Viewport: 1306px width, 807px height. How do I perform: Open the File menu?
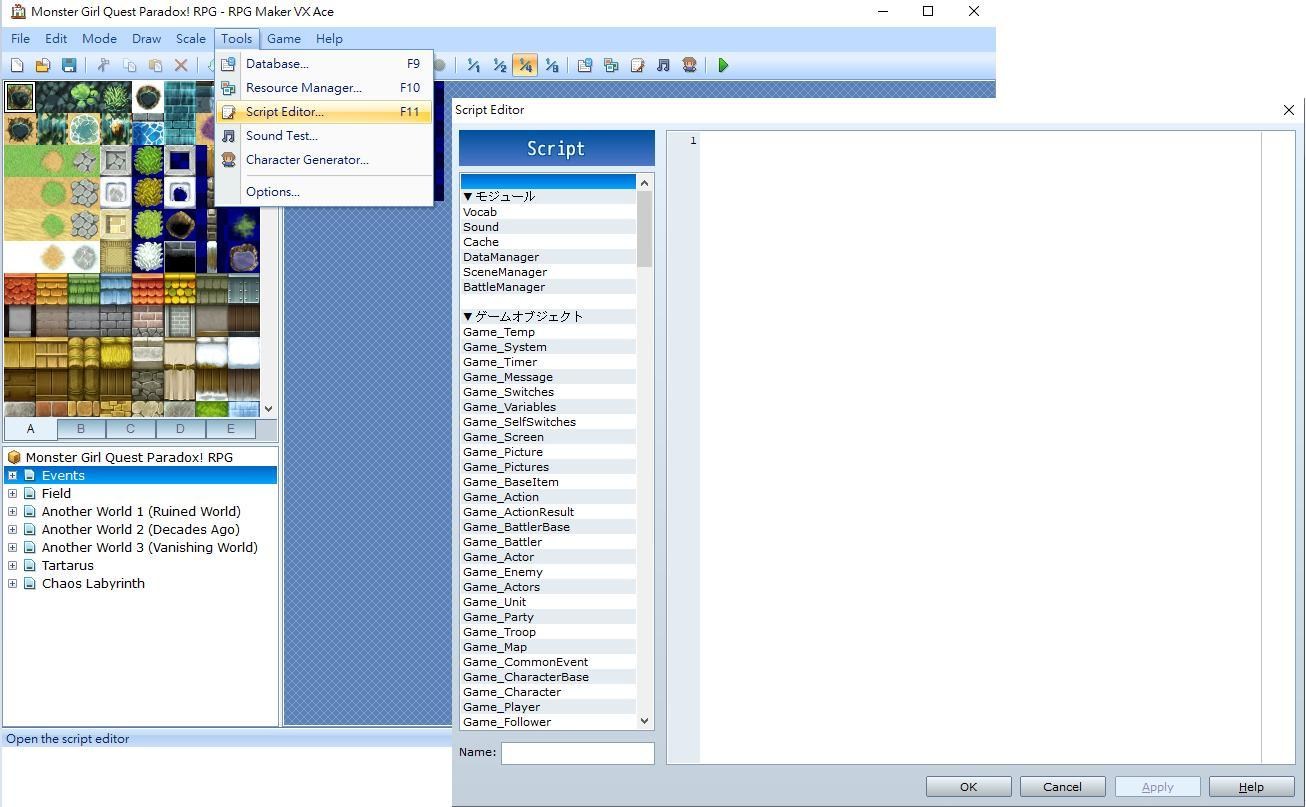click(x=20, y=39)
